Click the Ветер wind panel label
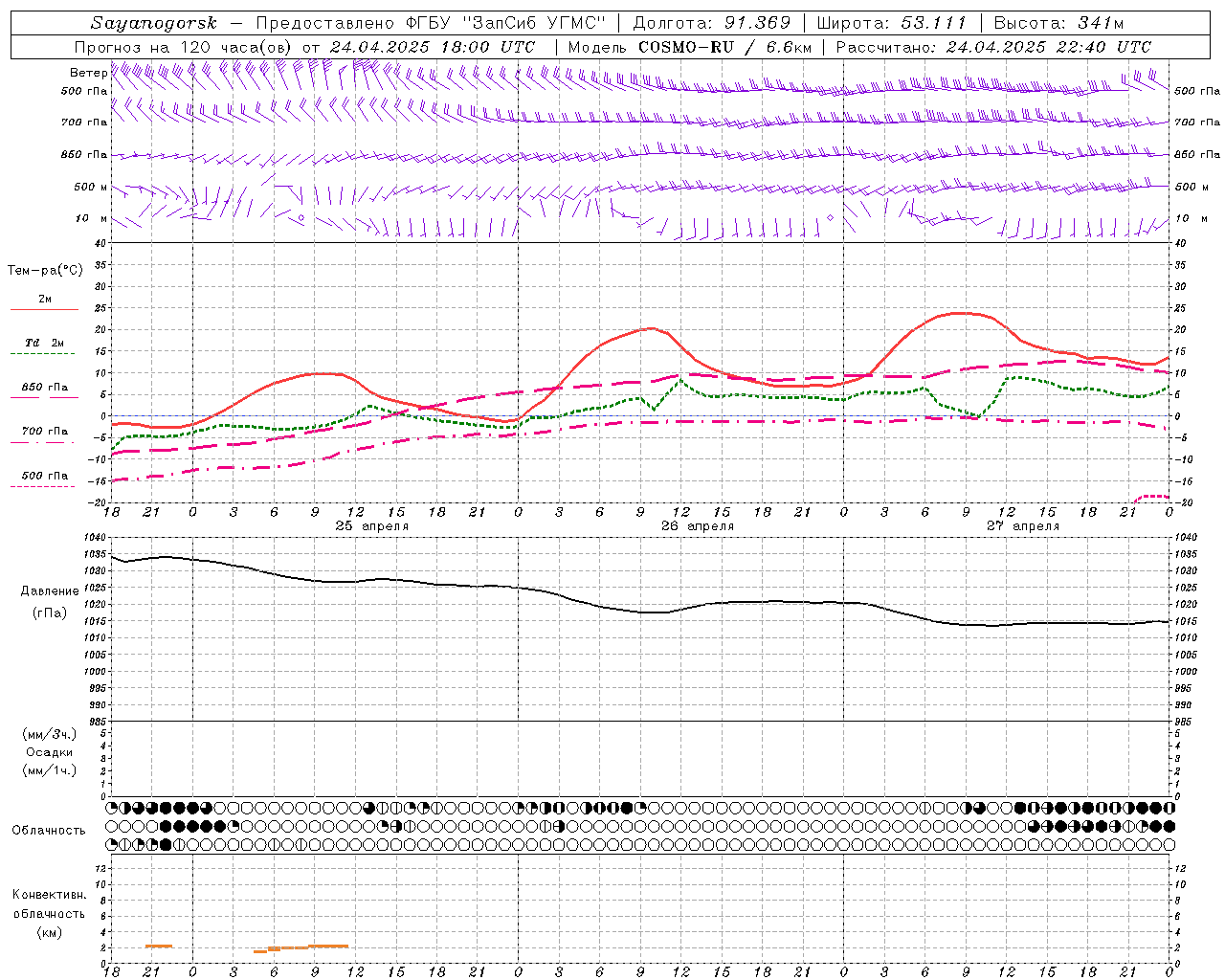Viewport: 1225px width, 980px height. point(88,73)
